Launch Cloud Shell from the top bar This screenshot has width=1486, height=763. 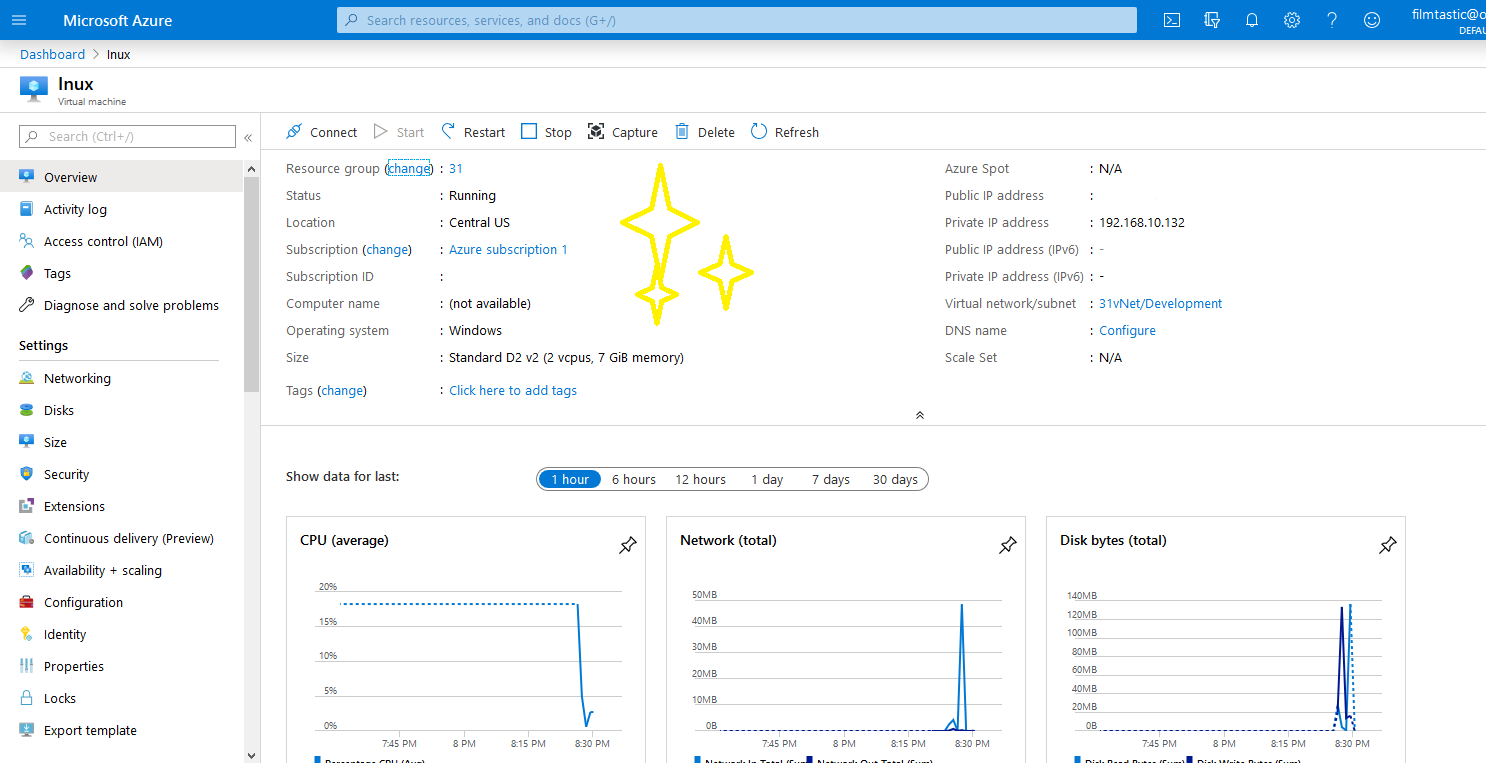1172,20
